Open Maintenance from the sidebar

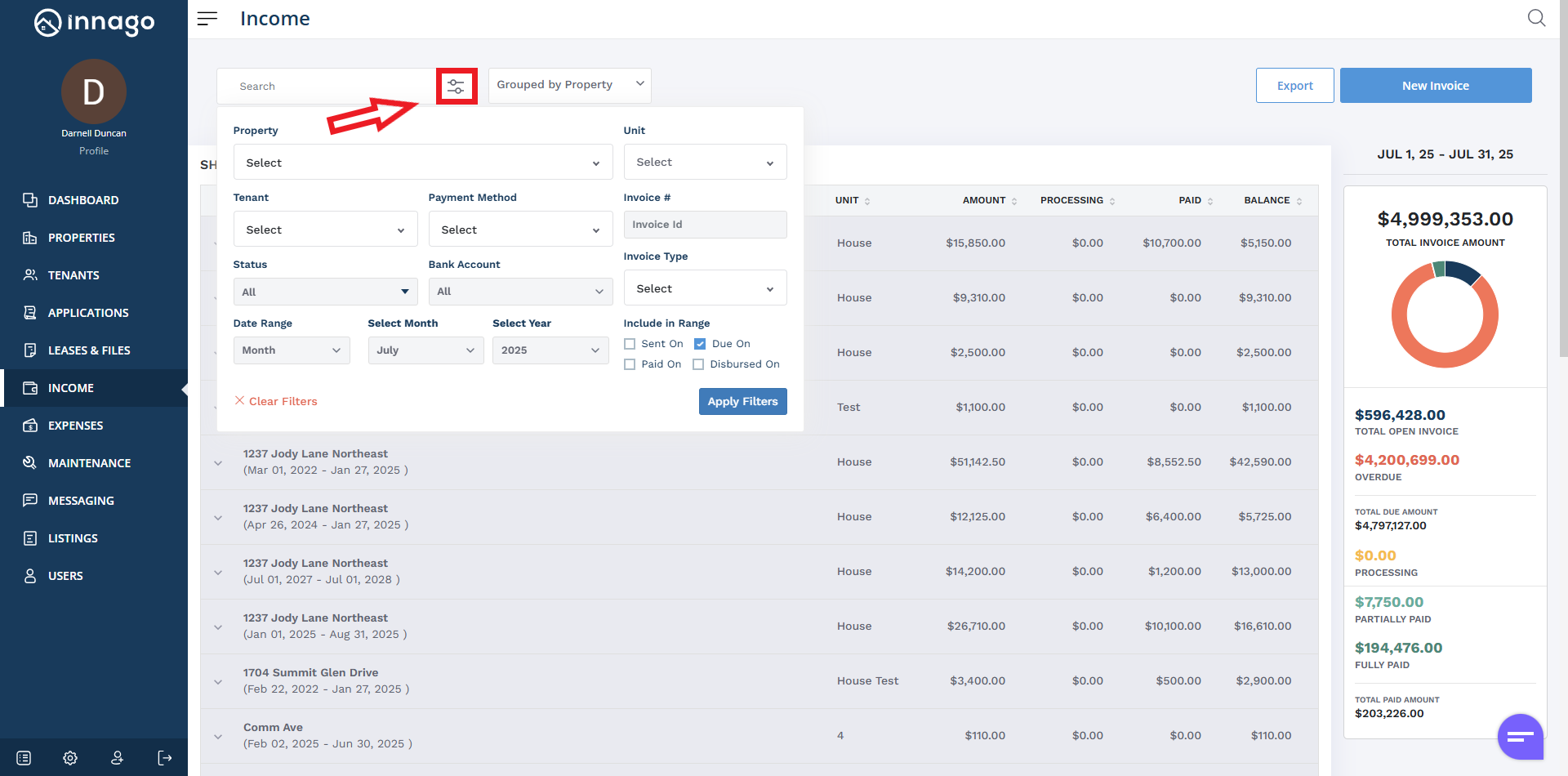point(89,463)
